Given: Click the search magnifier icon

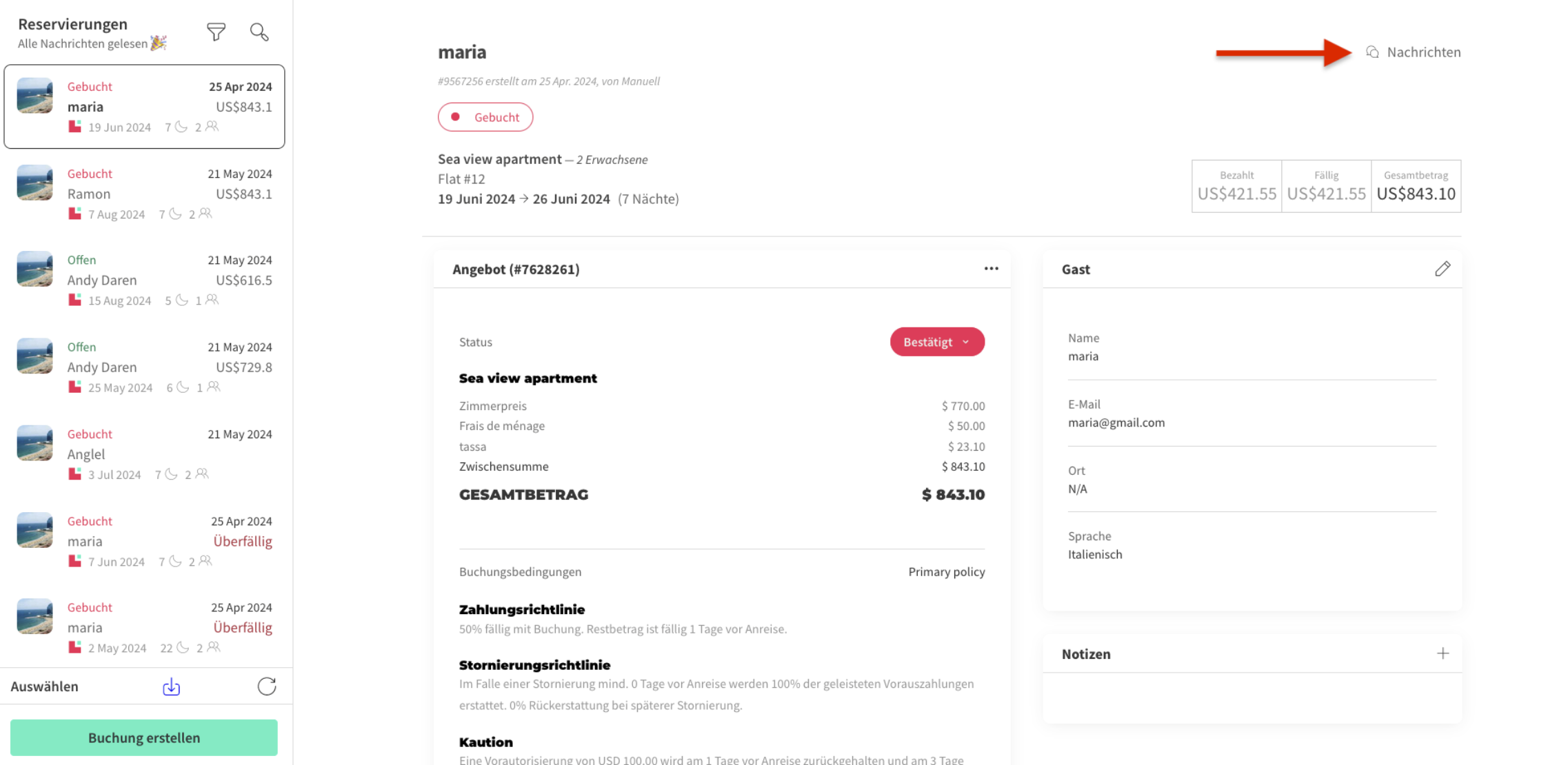Looking at the screenshot, I should point(259,32).
